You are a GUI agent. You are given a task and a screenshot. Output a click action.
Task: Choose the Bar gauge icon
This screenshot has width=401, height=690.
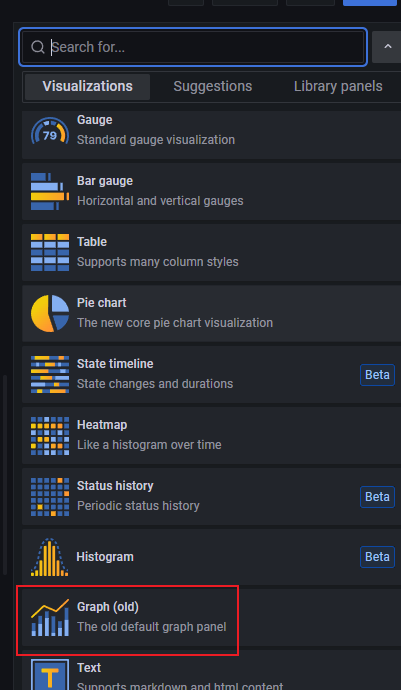(50, 191)
